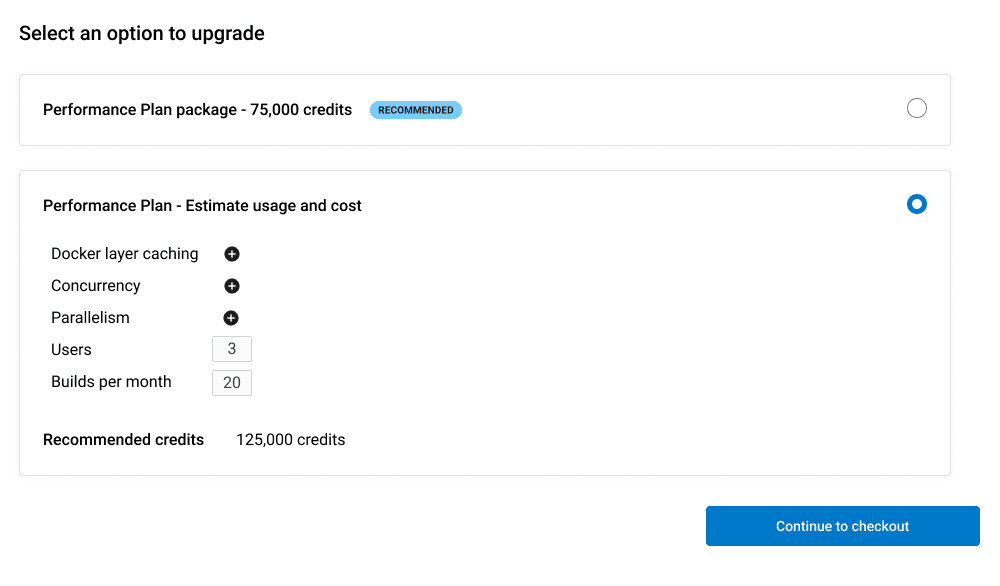Click the Users label
The height and width of the screenshot is (586, 1000).
tap(71, 350)
